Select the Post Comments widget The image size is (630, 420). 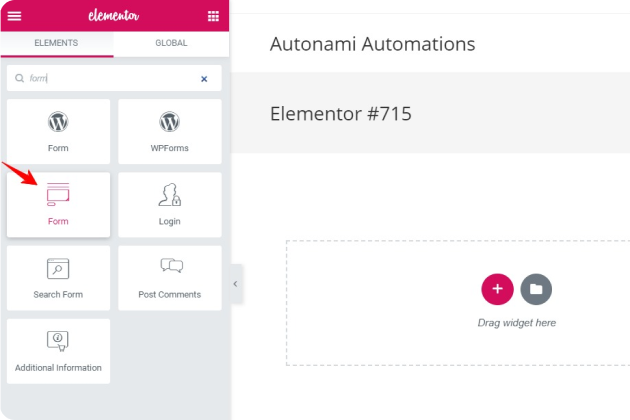(x=169, y=277)
